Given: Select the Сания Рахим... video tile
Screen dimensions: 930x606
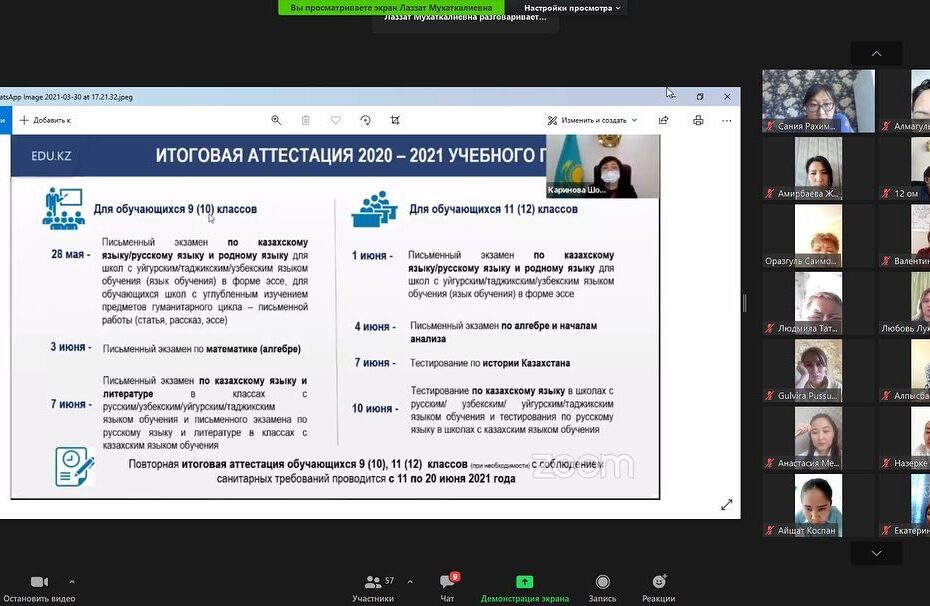Looking at the screenshot, I should coord(818,101).
